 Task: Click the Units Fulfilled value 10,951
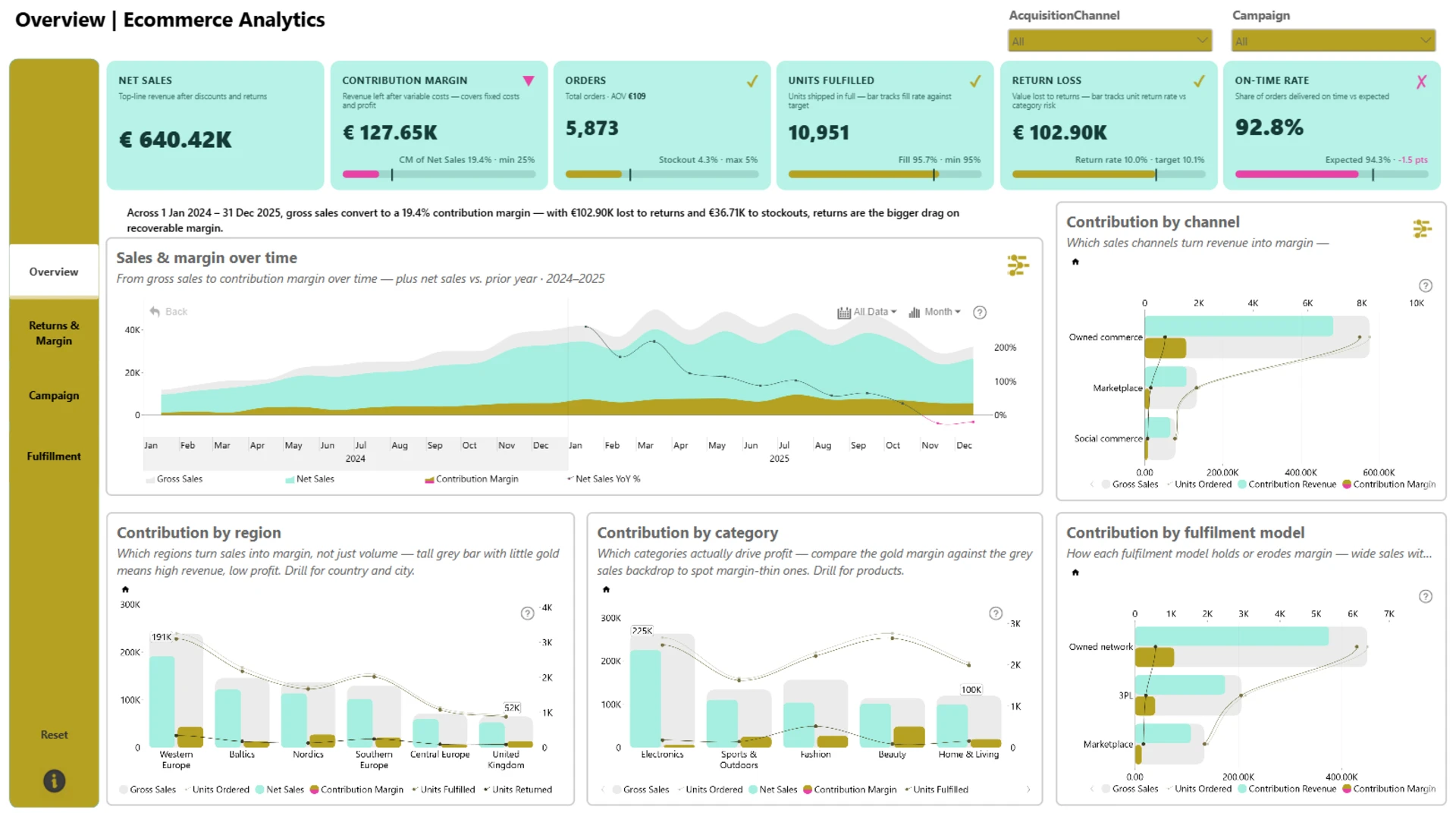818,133
